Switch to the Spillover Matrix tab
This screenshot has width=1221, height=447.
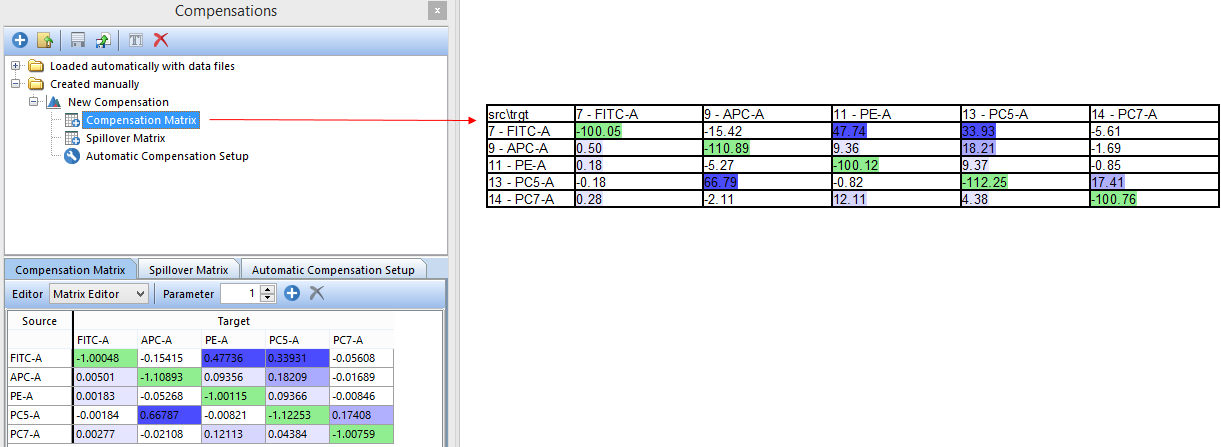pos(189,269)
